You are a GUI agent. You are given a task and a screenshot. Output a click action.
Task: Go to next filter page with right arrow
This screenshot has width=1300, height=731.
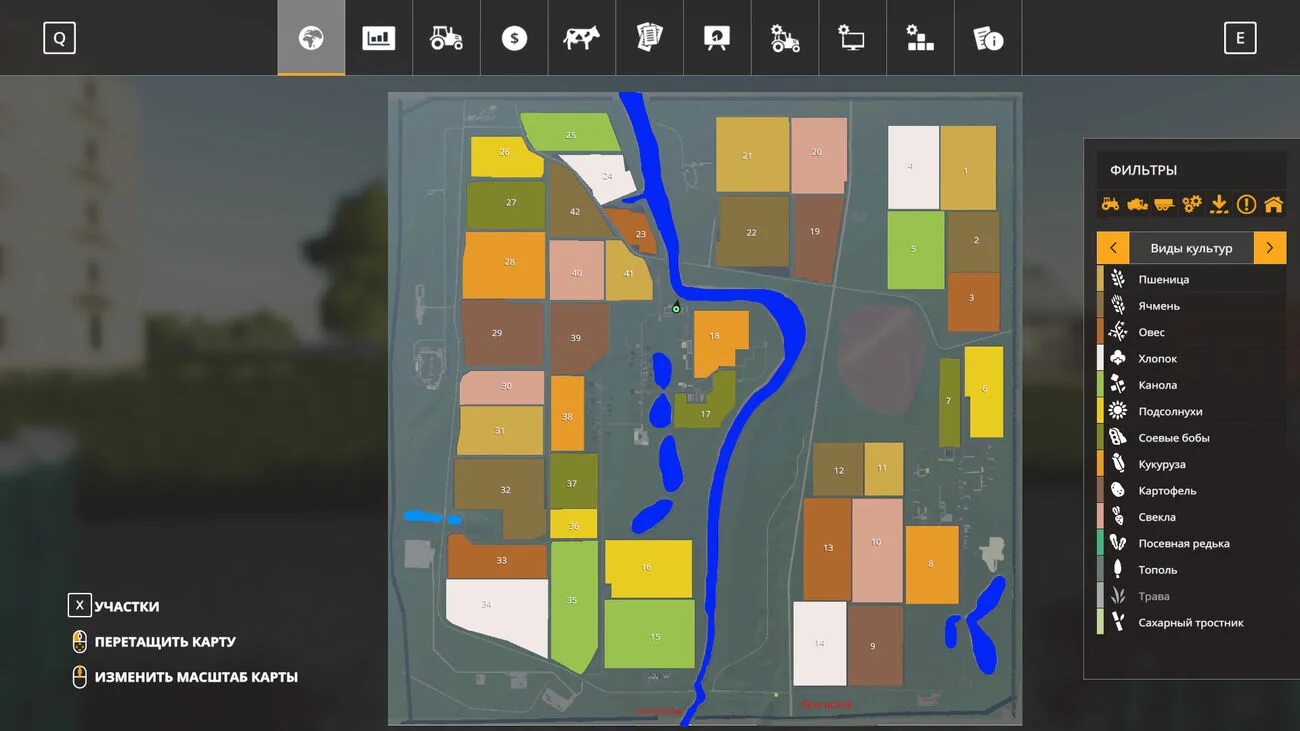[x=1270, y=248]
